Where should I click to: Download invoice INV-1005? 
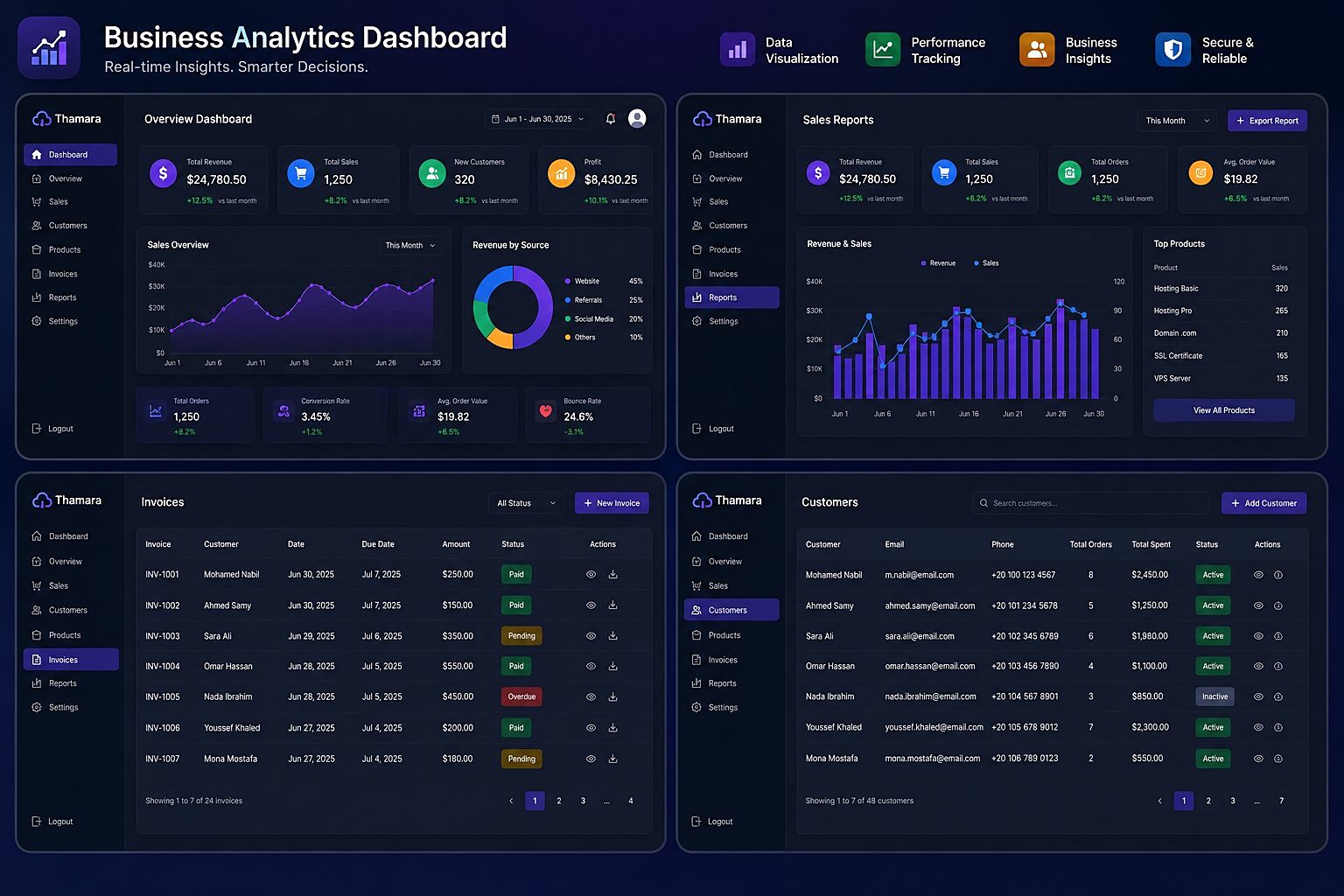[613, 697]
